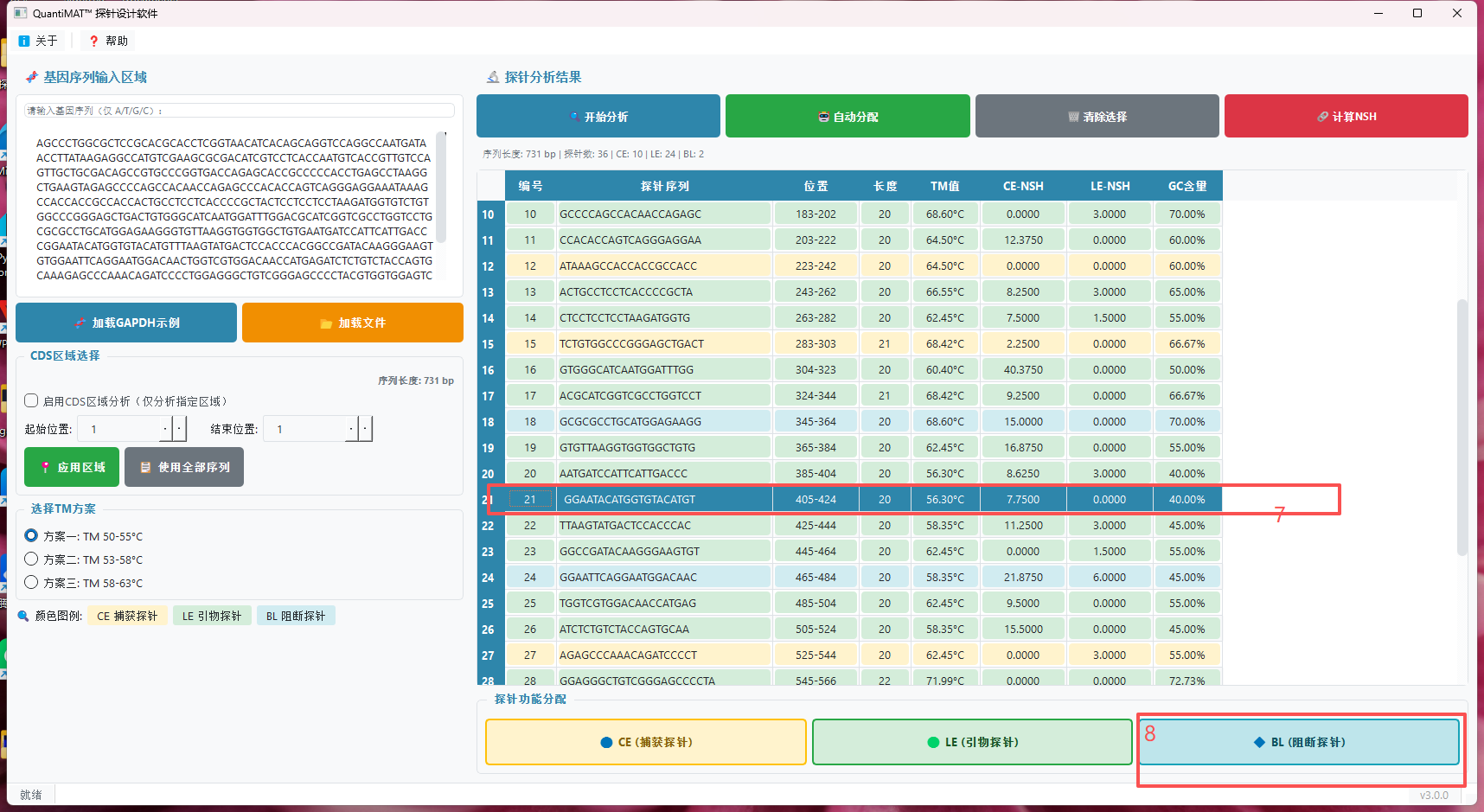
Task: Open a sequence file via 加载文件
Action: pyautogui.click(x=352, y=322)
